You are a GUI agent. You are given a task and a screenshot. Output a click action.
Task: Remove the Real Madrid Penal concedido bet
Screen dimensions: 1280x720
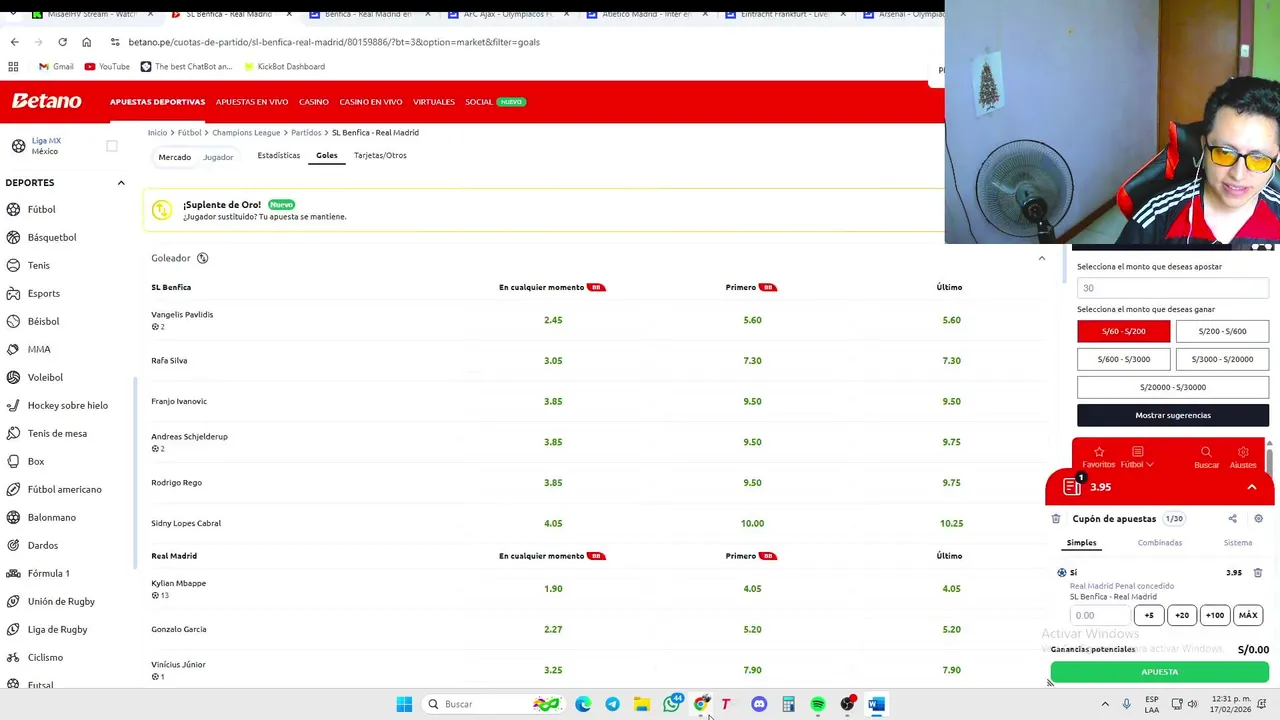click(1257, 573)
